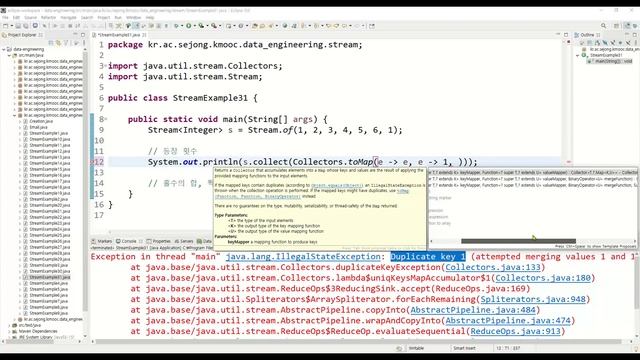Image resolution: width=640 pixels, height=360 pixels.
Task: Click the Debug bug icon in the toolbar
Action: click(x=176, y=26)
